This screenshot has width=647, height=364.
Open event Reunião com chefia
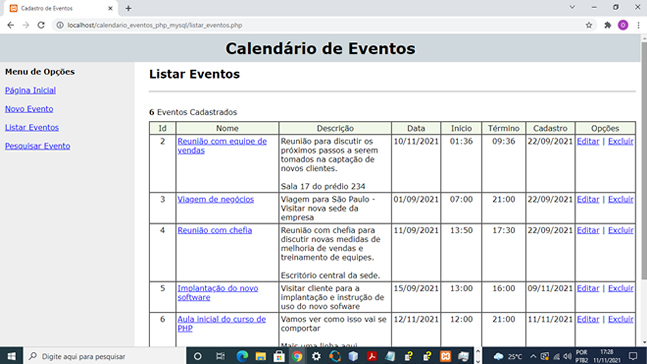click(x=215, y=230)
